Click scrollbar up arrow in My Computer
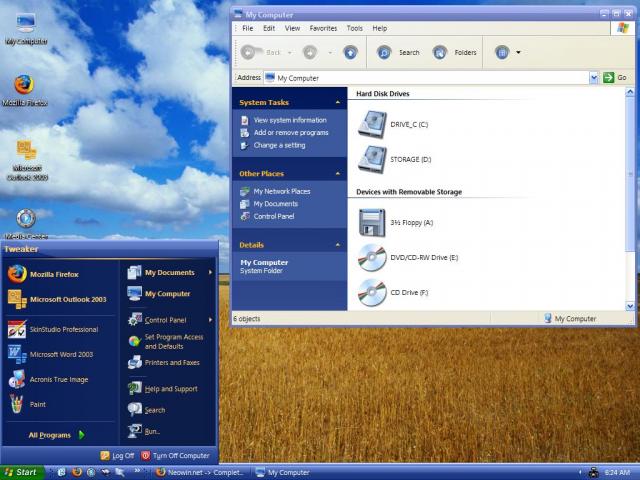 630,92
